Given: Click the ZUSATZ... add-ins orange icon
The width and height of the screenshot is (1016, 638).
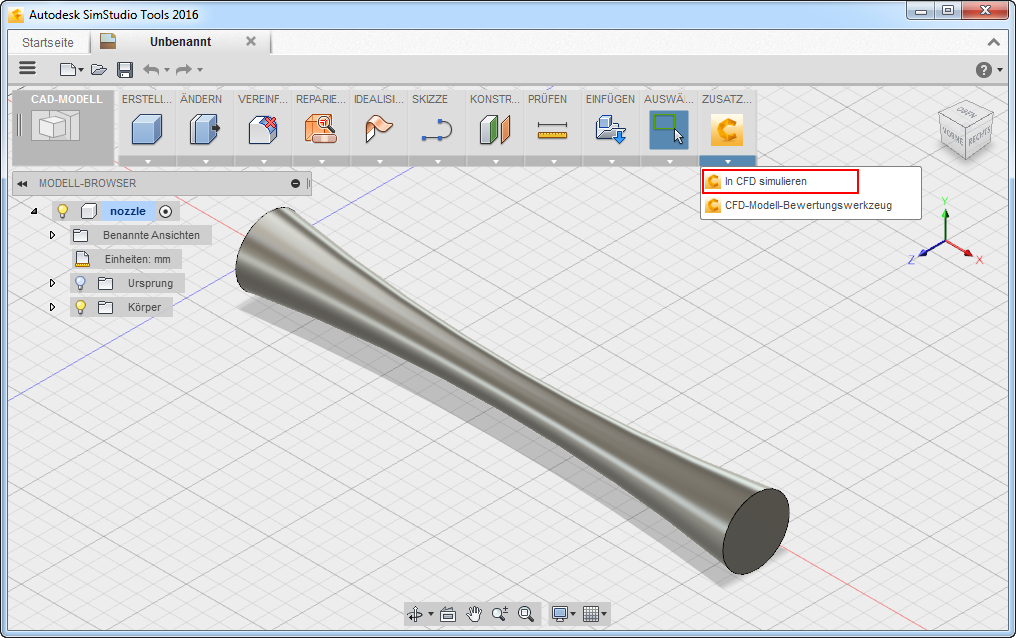Looking at the screenshot, I should pos(727,130).
